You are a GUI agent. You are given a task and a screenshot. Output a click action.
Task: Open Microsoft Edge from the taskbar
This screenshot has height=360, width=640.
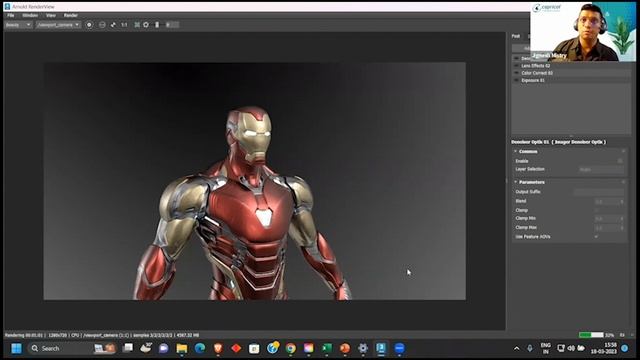point(200,348)
